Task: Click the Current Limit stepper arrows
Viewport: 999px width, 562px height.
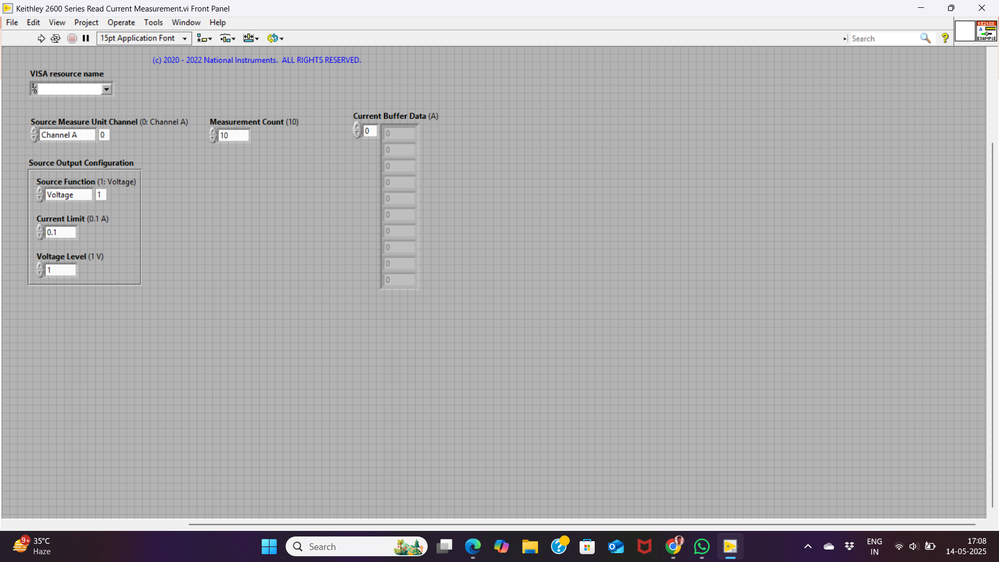Action: (x=40, y=232)
